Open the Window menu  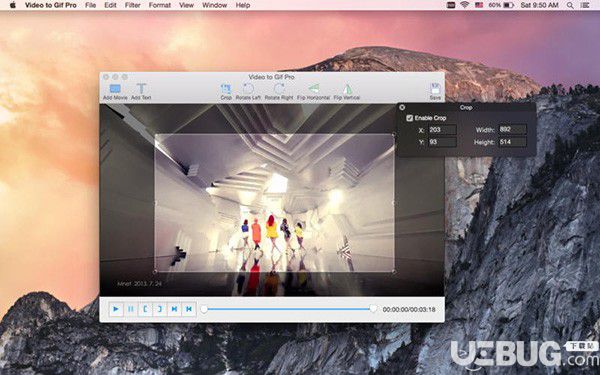click(x=215, y=5)
